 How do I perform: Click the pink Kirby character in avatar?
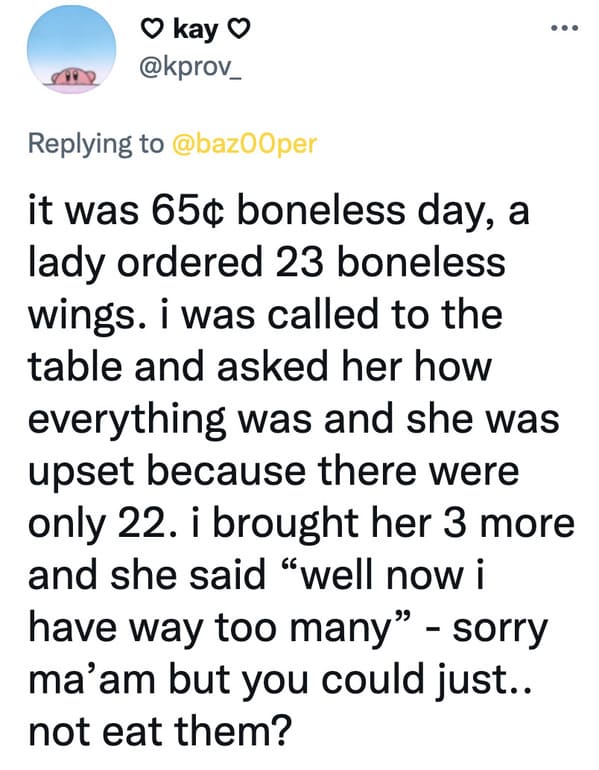click(x=74, y=76)
